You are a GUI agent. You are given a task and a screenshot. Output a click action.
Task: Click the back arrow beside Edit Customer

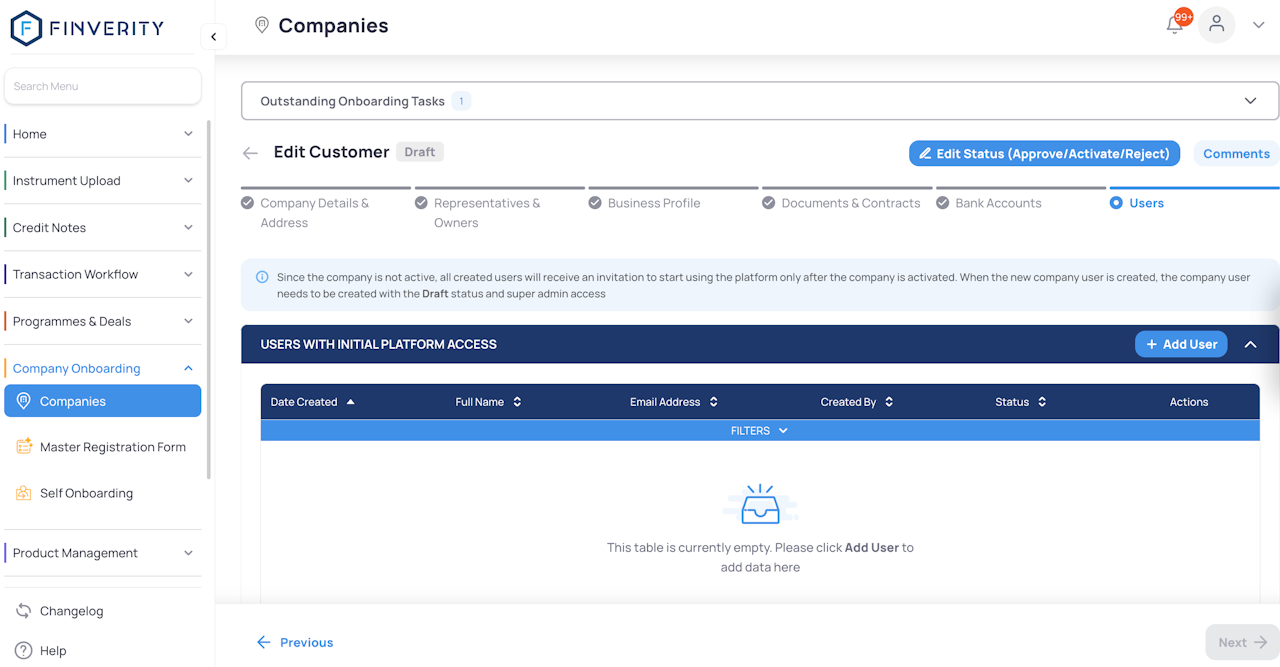tap(250, 153)
